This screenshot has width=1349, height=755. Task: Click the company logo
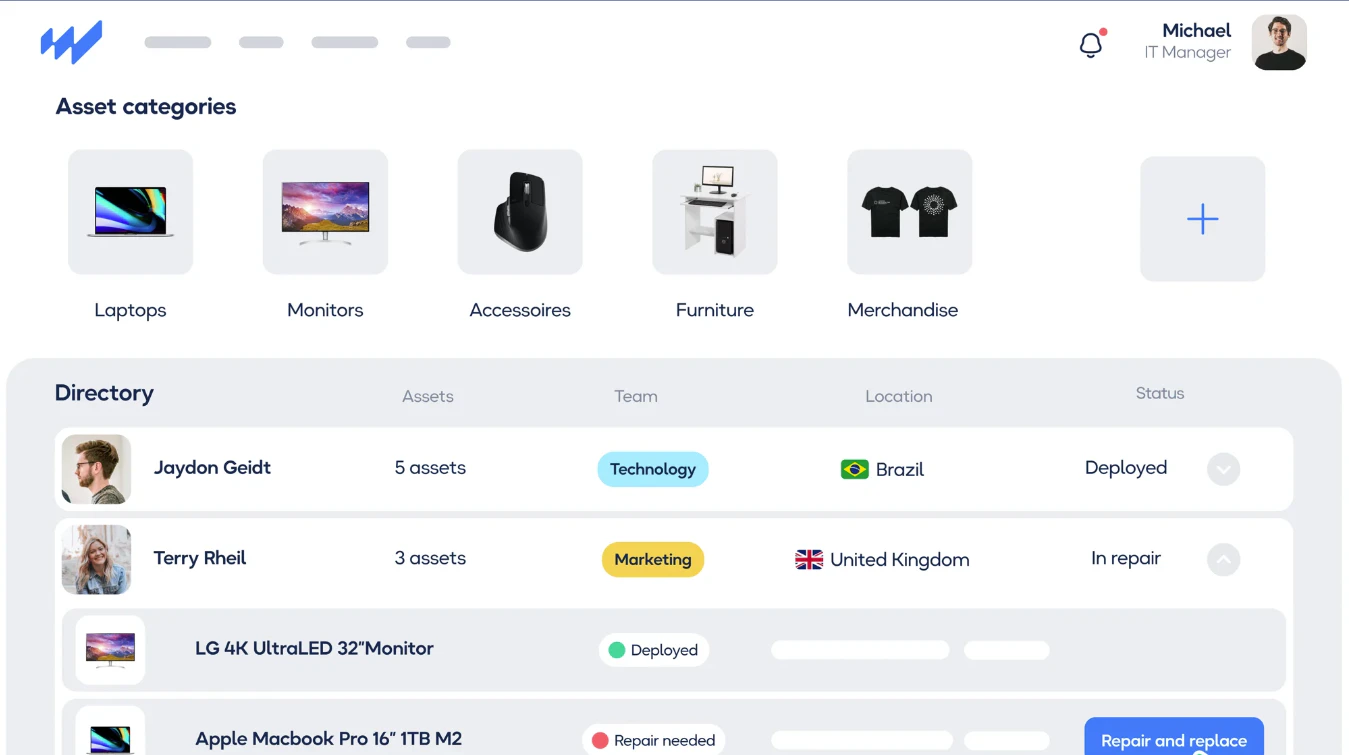[x=71, y=41]
